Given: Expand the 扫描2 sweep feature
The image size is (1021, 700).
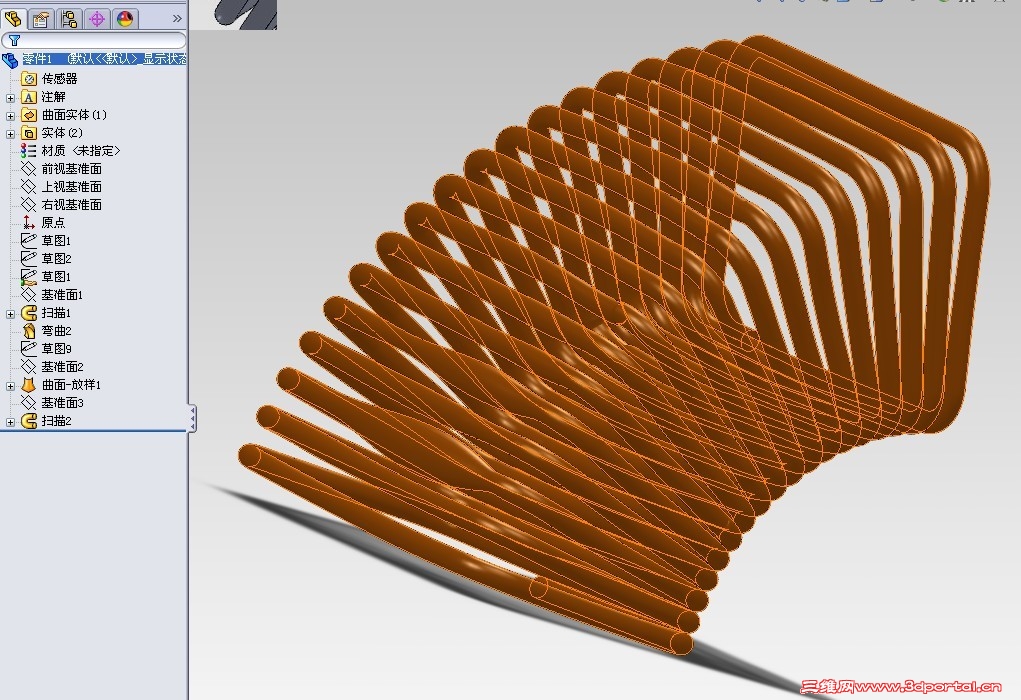Looking at the screenshot, I should (10, 422).
